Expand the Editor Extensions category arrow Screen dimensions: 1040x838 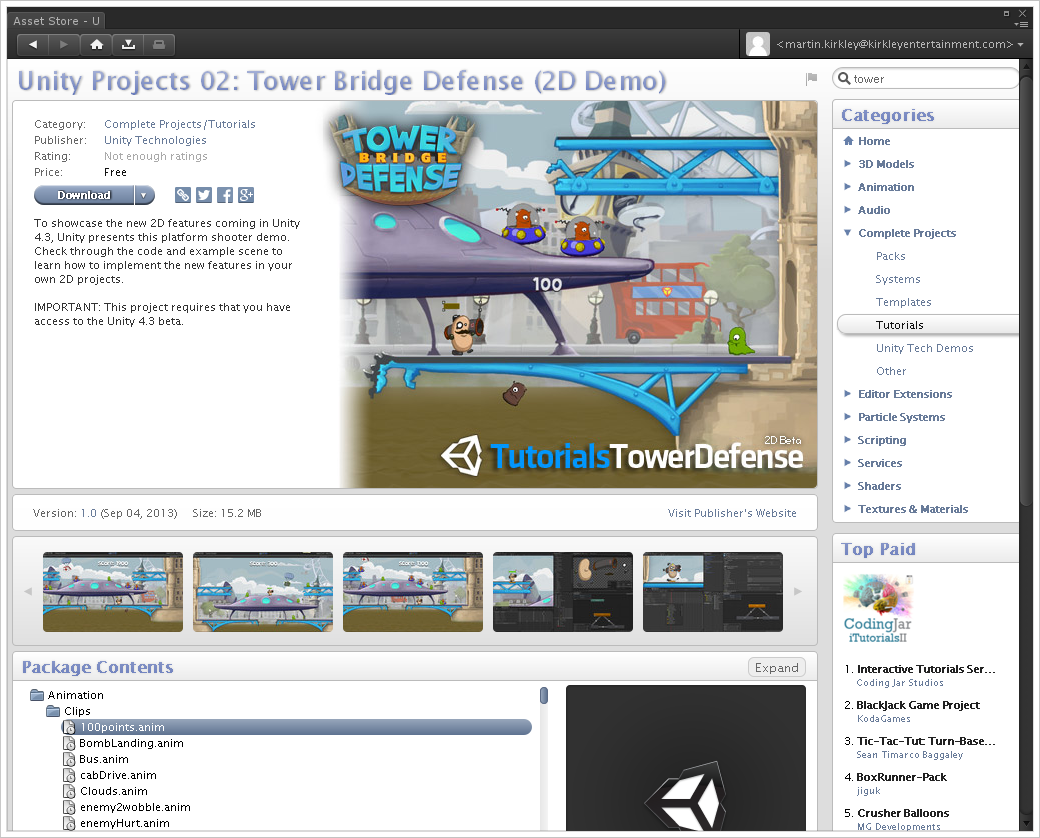click(847, 393)
